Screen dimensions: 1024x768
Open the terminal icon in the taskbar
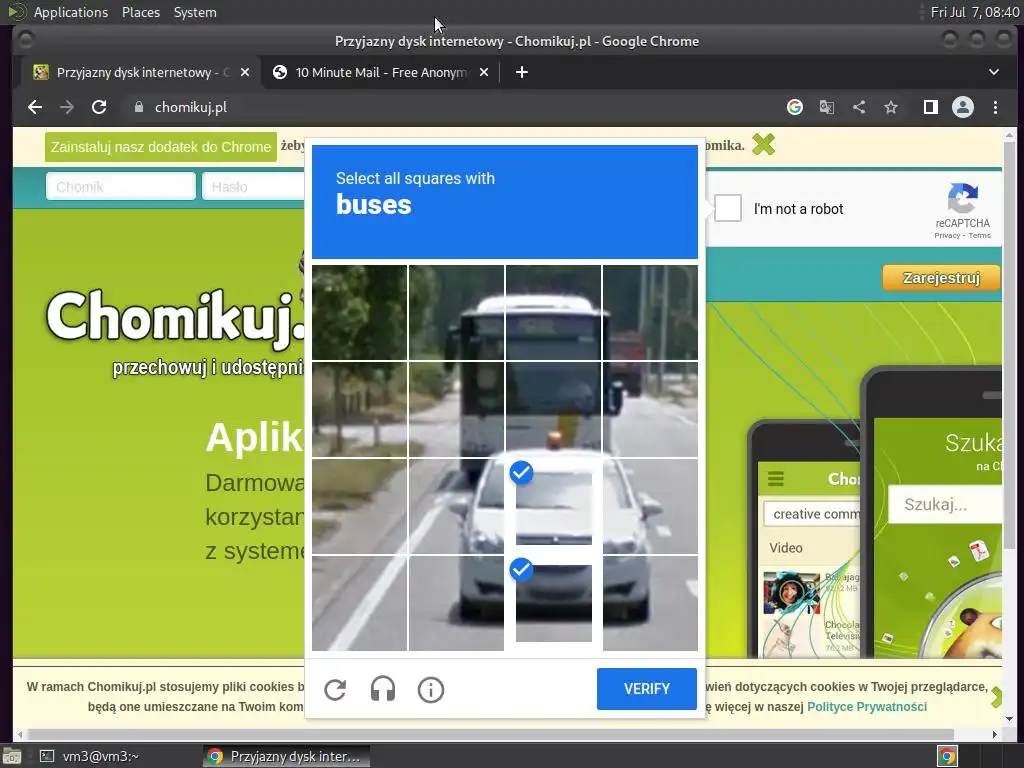click(x=47, y=756)
